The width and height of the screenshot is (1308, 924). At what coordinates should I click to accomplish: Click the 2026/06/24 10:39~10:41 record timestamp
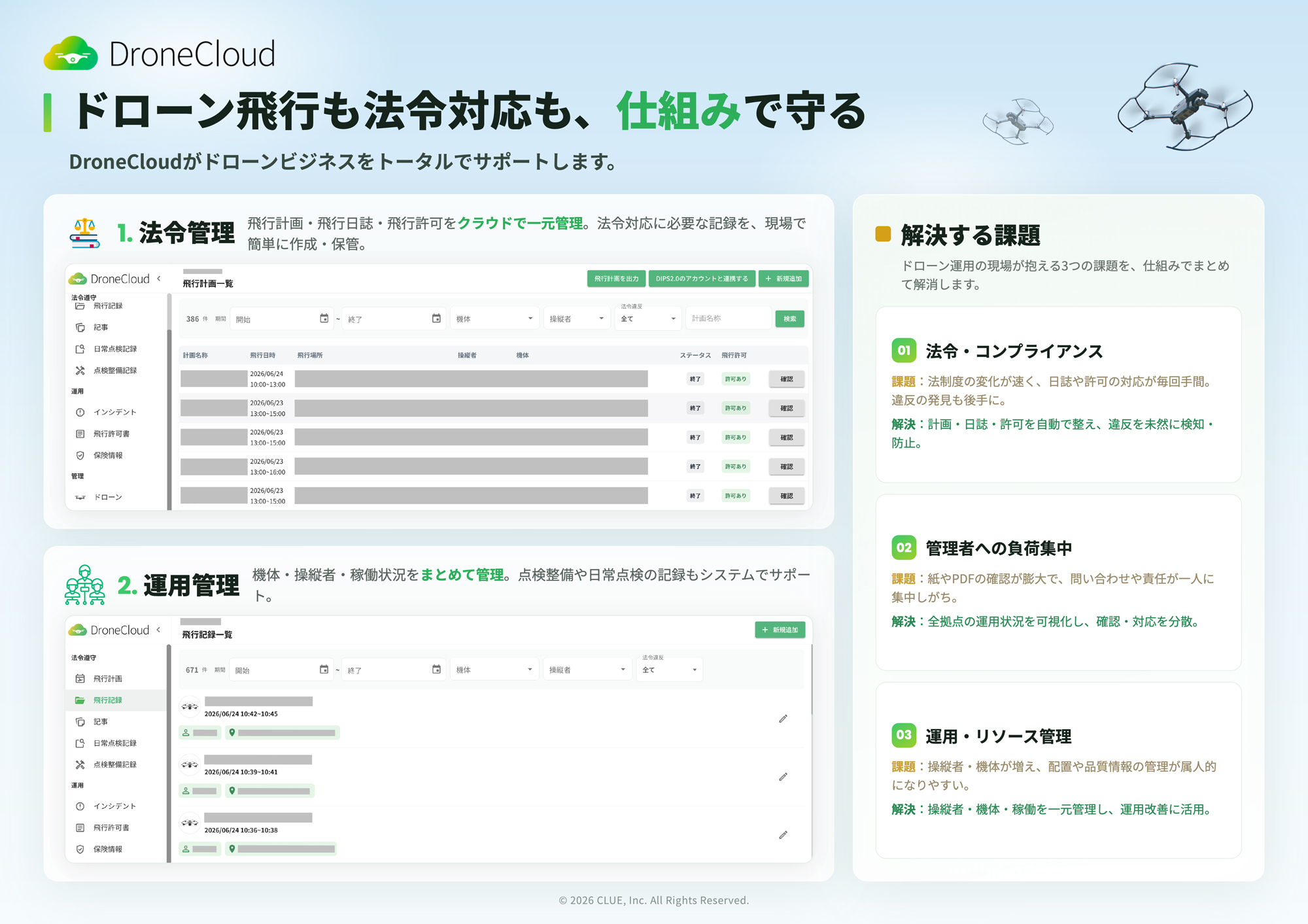241,772
